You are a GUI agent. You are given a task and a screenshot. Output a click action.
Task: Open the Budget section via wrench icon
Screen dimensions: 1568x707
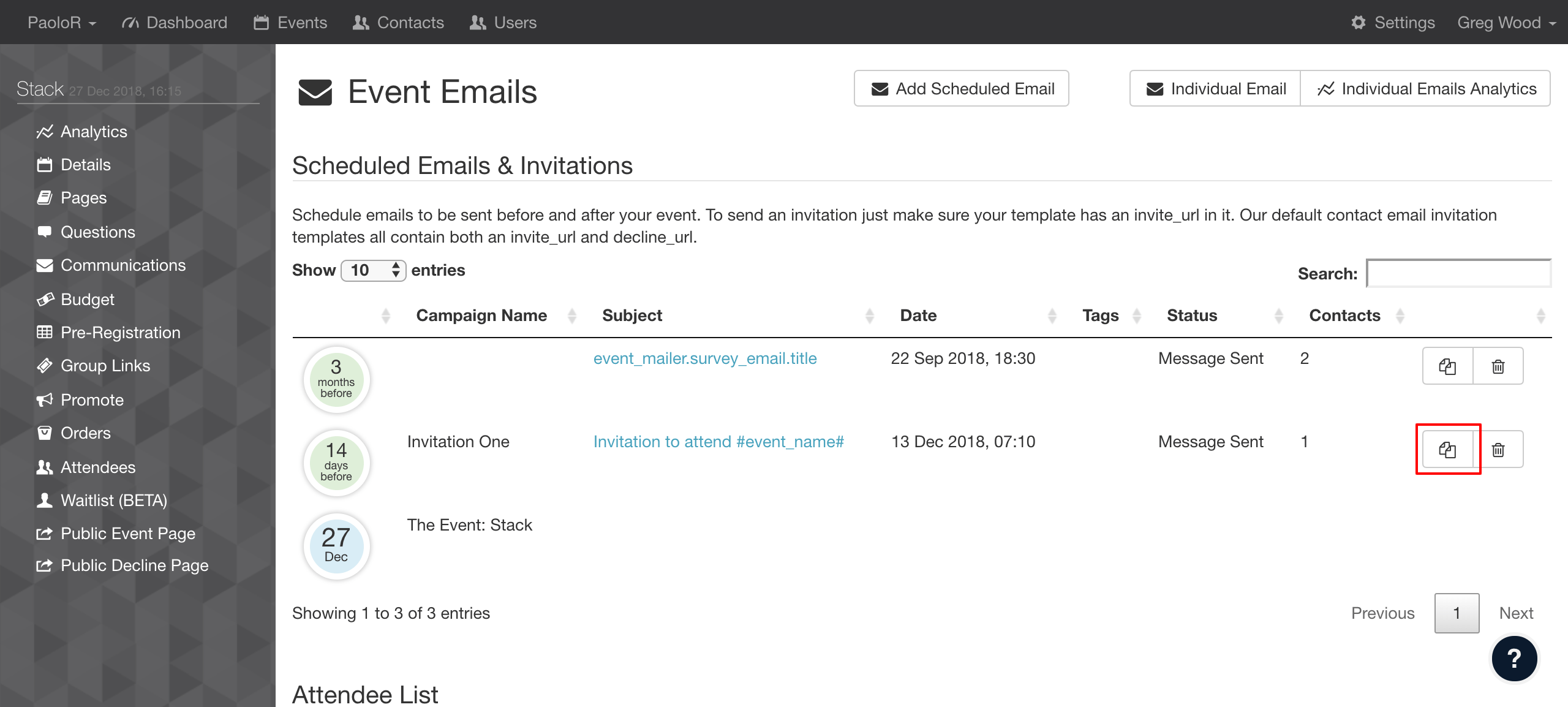[45, 299]
